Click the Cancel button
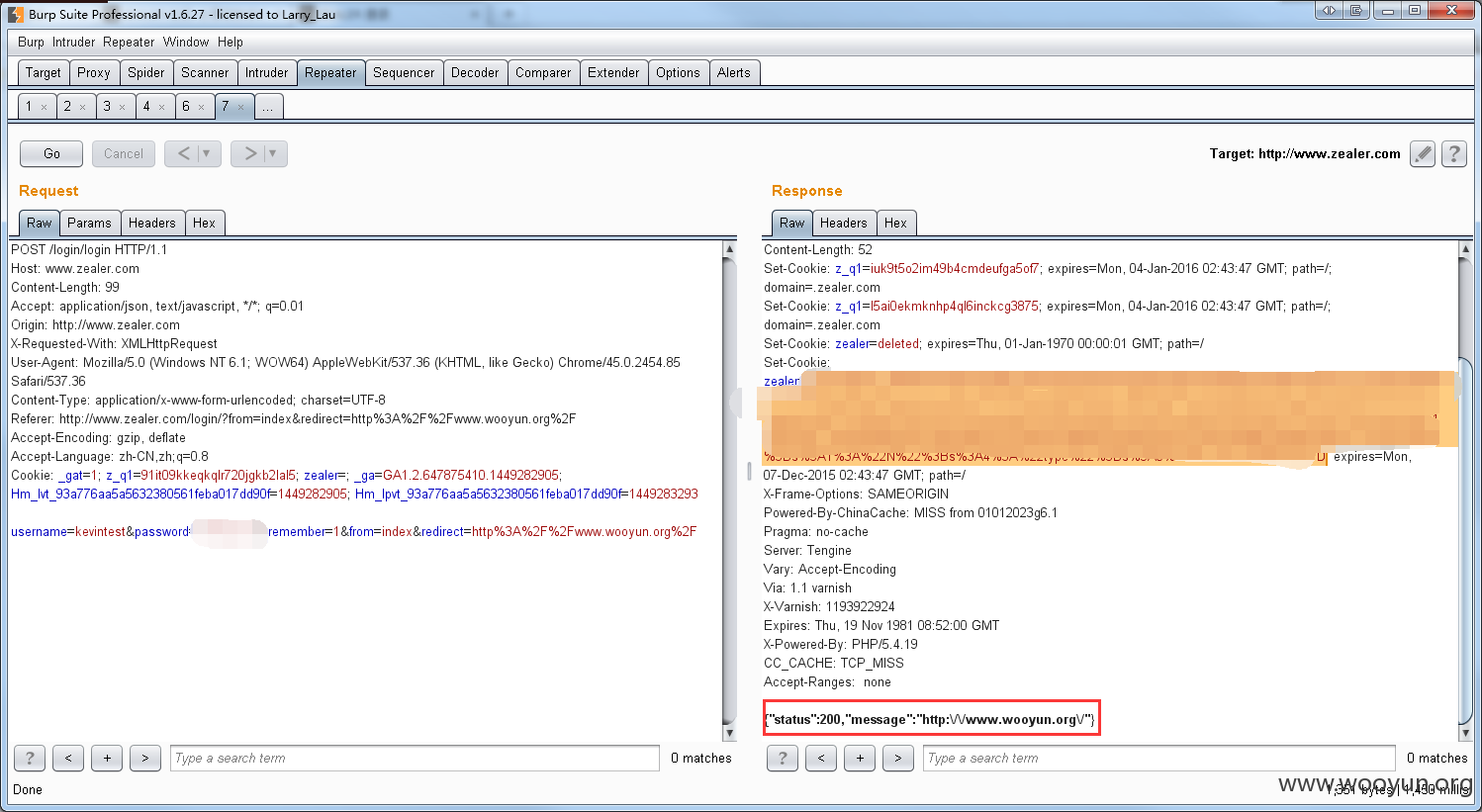1482x812 pixels. click(x=124, y=153)
